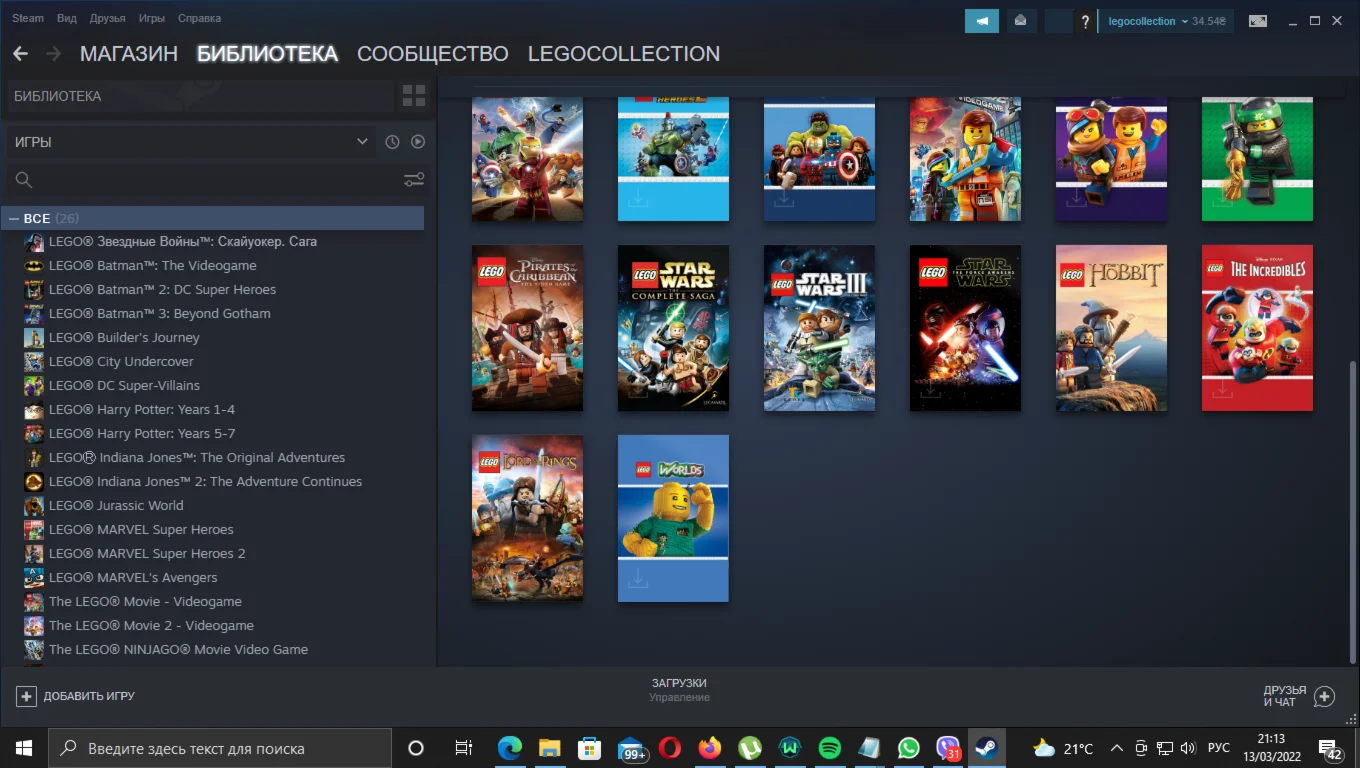This screenshot has width=1360, height=768.
Task: Switch library to grid collections view
Action: tap(413, 96)
